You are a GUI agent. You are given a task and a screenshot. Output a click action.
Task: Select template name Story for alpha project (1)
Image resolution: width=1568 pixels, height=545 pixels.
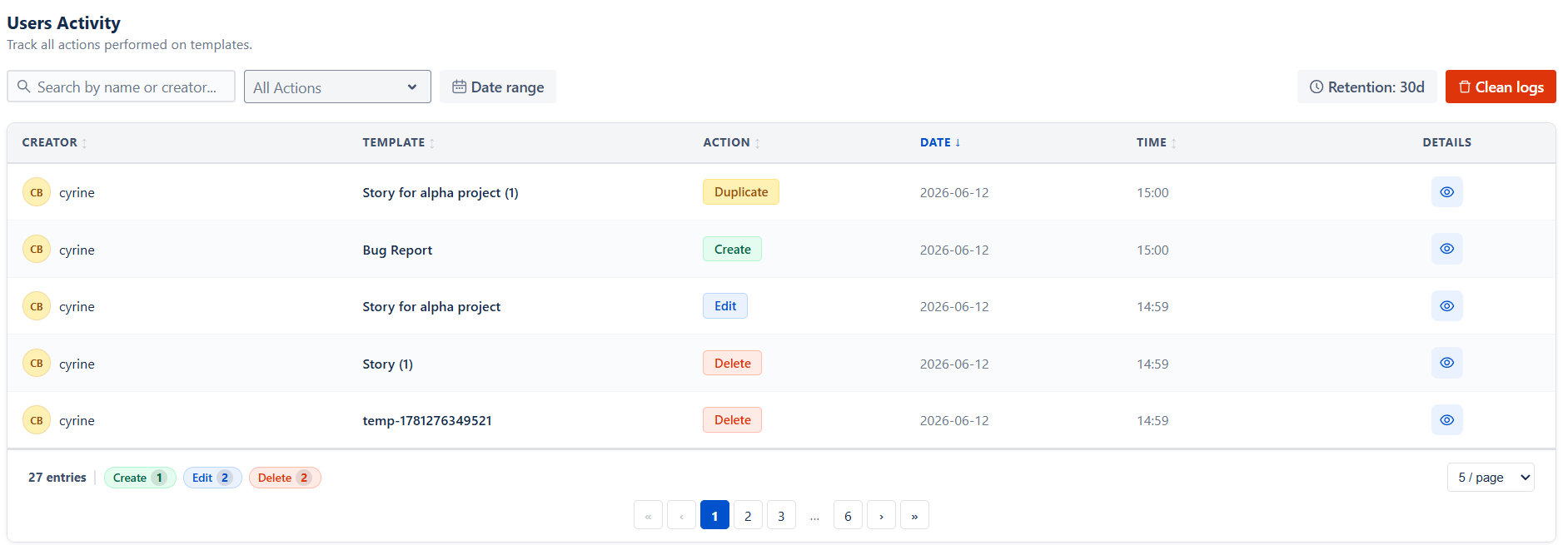[x=441, y=192]
